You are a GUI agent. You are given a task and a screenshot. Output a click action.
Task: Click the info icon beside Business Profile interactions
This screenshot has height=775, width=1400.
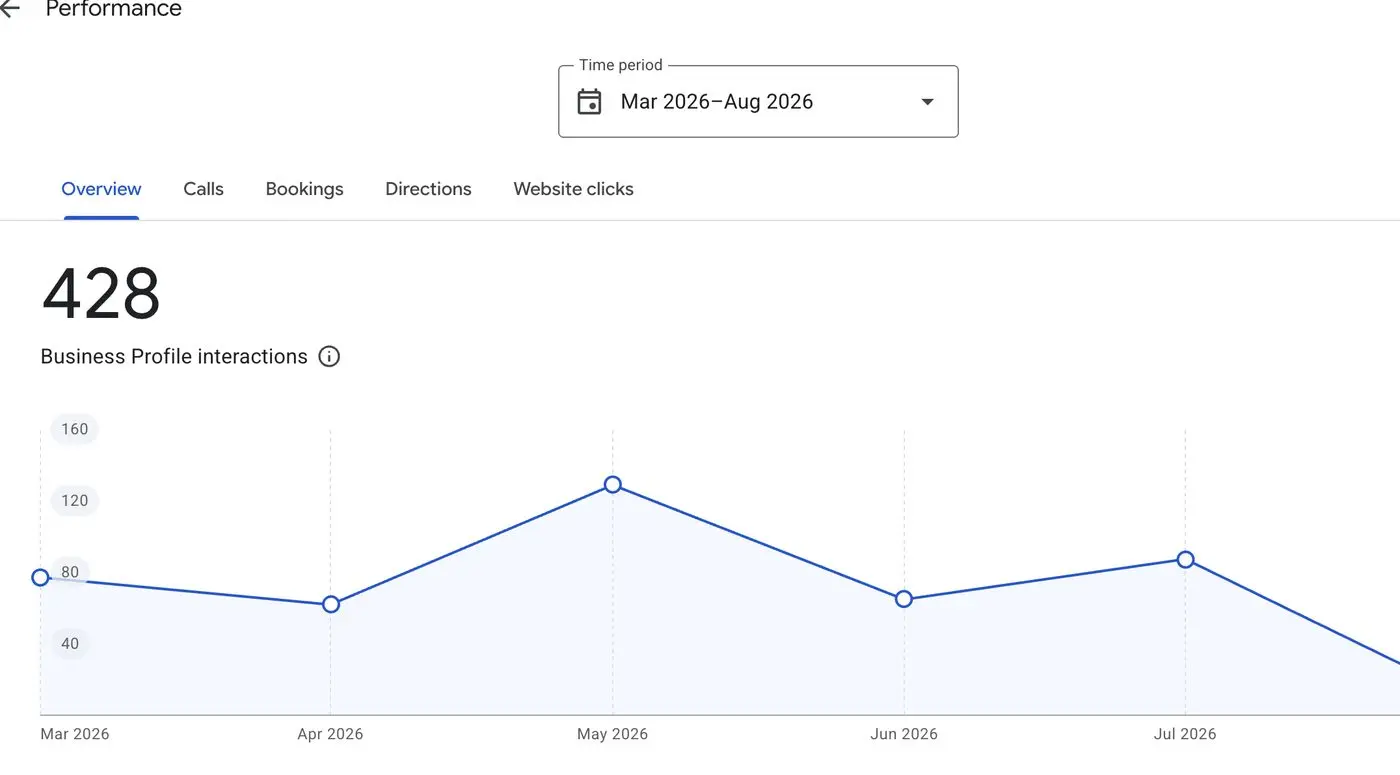point(329,356)
